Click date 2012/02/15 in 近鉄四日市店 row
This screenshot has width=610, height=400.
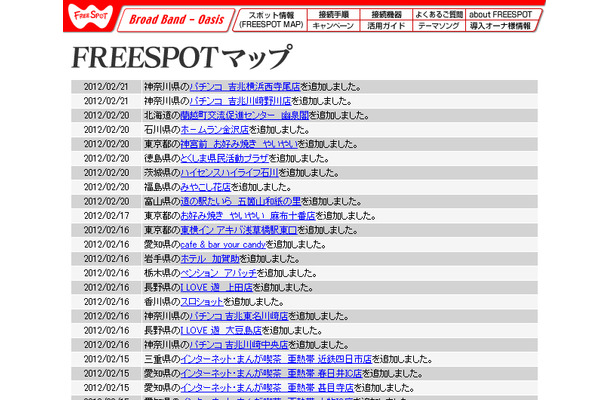(x=106, y=359)
